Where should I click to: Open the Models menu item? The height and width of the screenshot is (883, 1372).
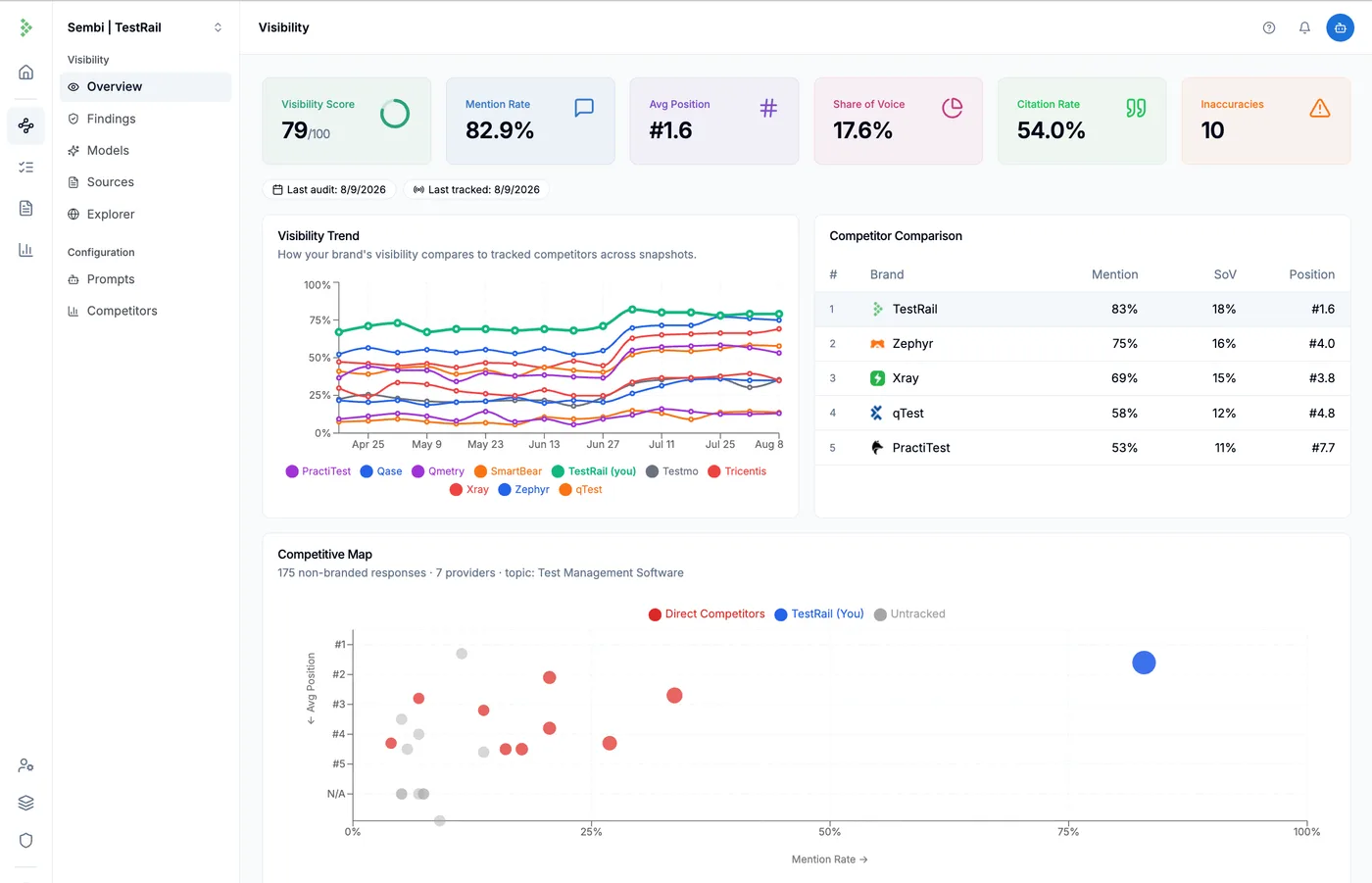pyautogui.click(x=145, y=151)
